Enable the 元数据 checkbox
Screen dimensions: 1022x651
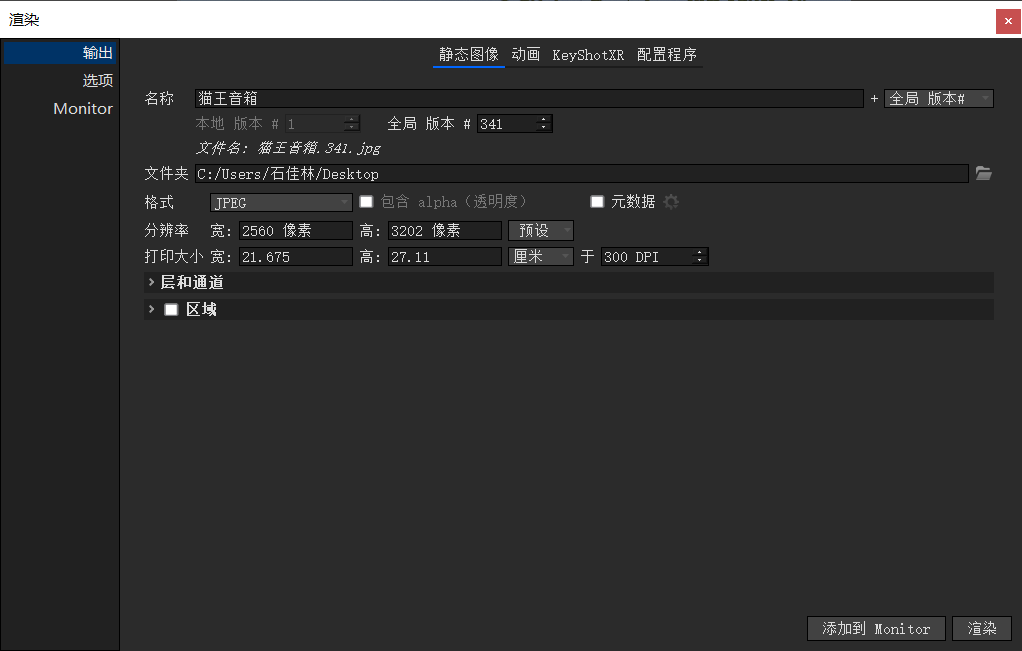596,201
